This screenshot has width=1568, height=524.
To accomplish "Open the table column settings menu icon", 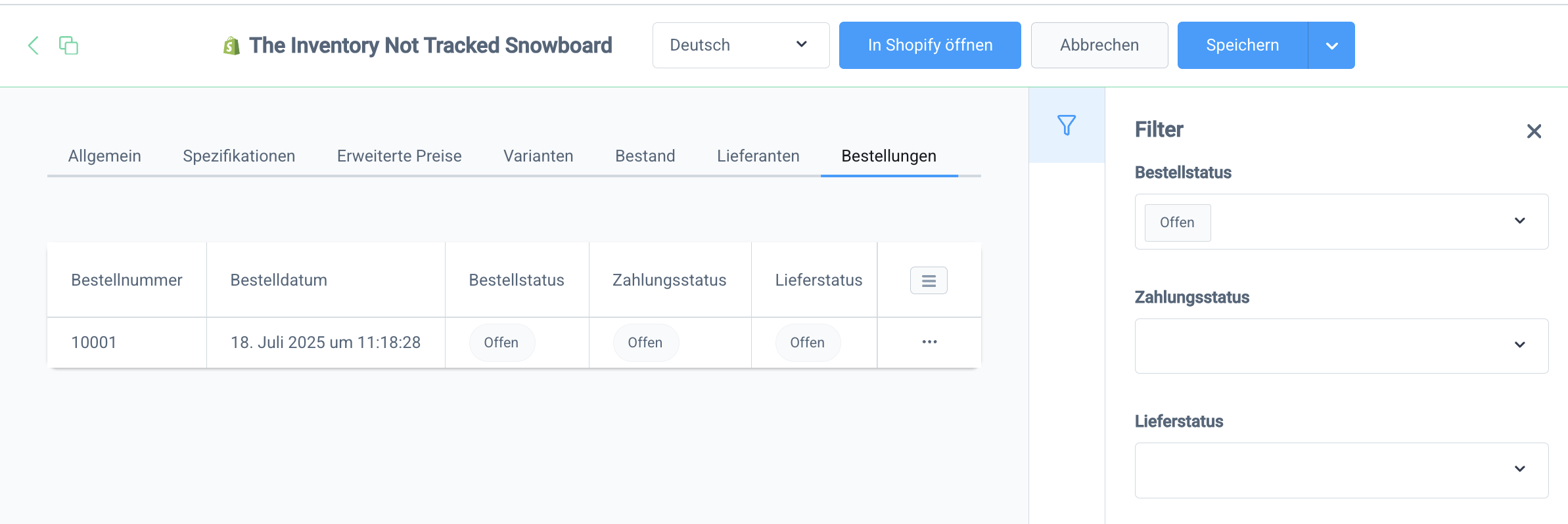I will (x=928, y=280).
